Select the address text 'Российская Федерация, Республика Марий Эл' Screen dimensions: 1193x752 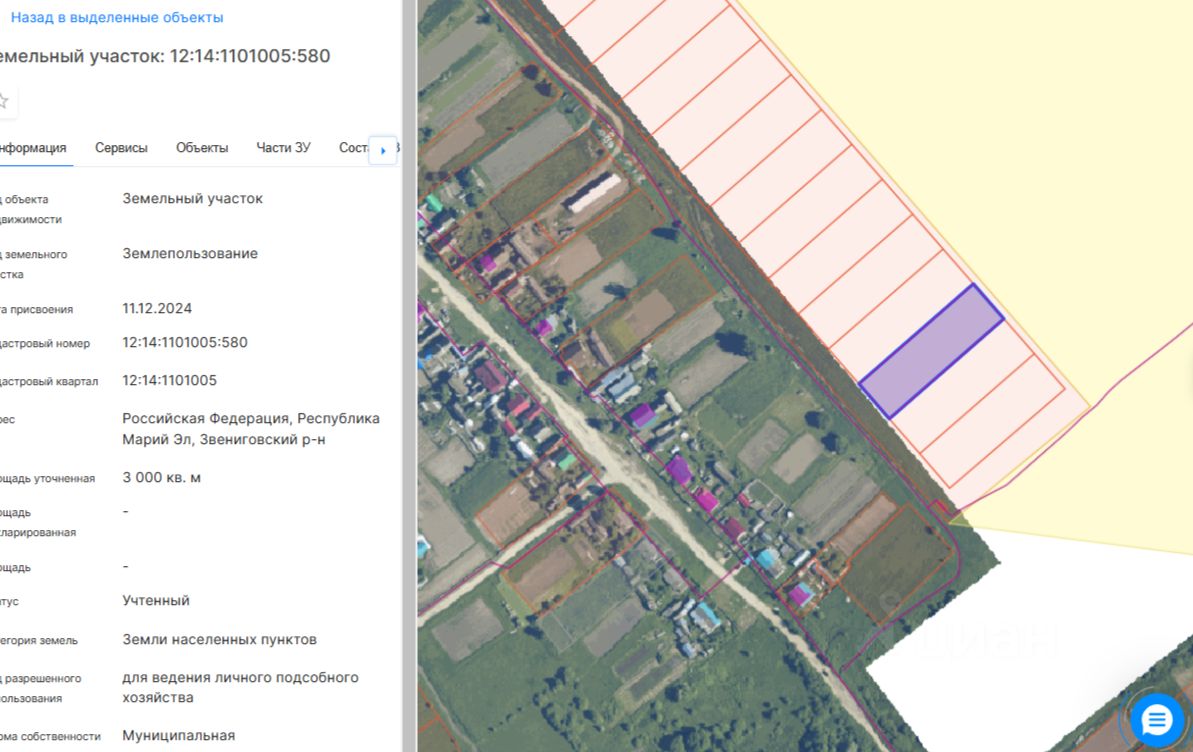[251, 429]
